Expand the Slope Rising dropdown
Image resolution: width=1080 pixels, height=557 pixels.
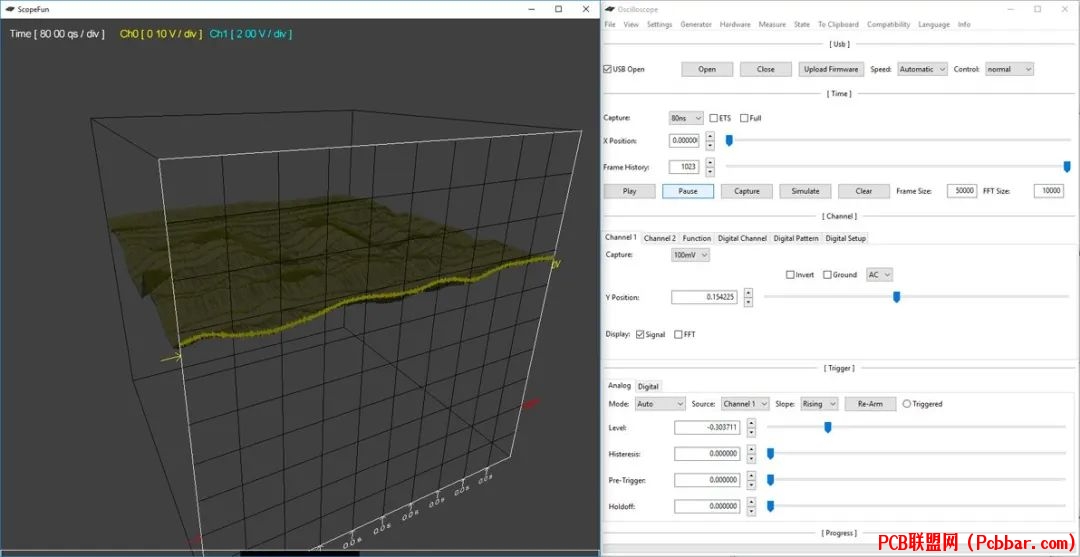(x=819, y=404)
